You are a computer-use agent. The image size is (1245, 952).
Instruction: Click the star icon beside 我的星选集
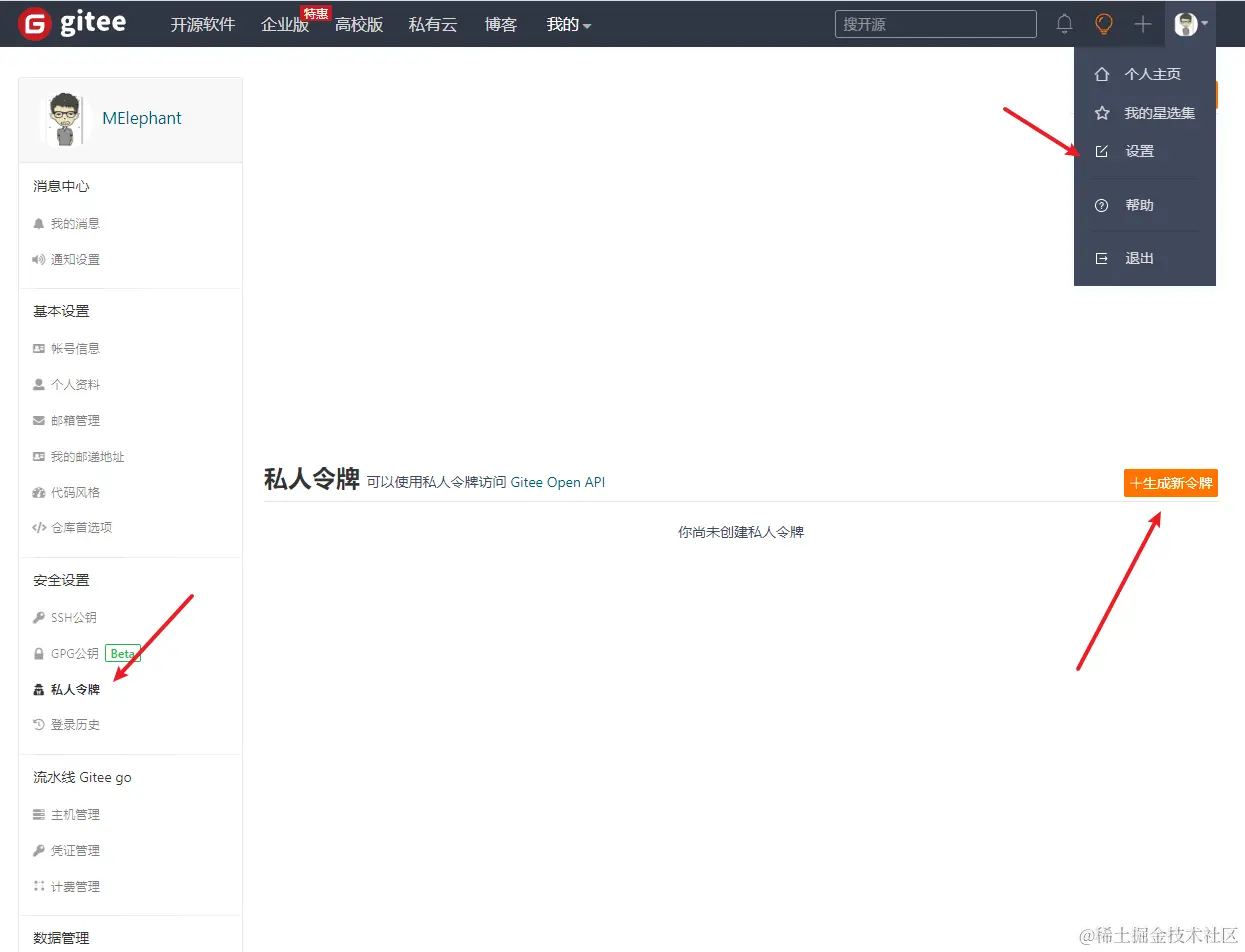point(1102,113)
